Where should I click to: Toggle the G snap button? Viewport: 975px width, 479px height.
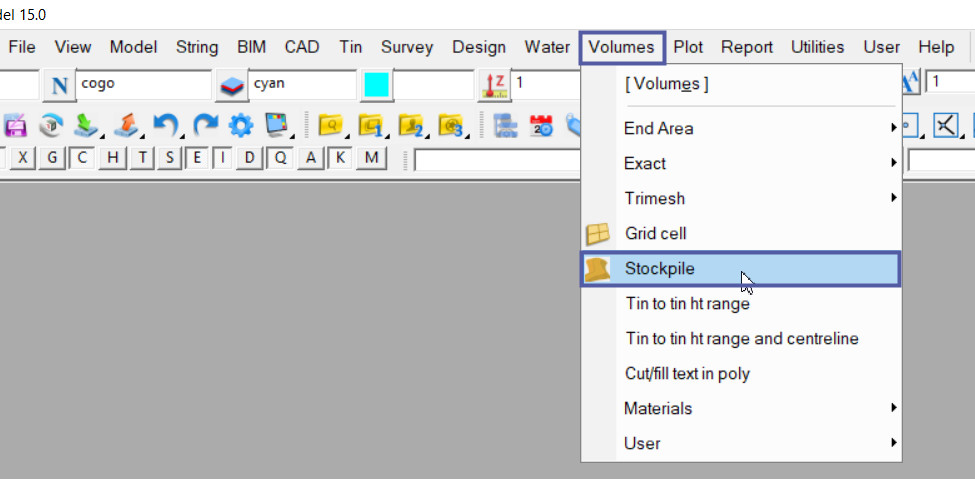52,158
